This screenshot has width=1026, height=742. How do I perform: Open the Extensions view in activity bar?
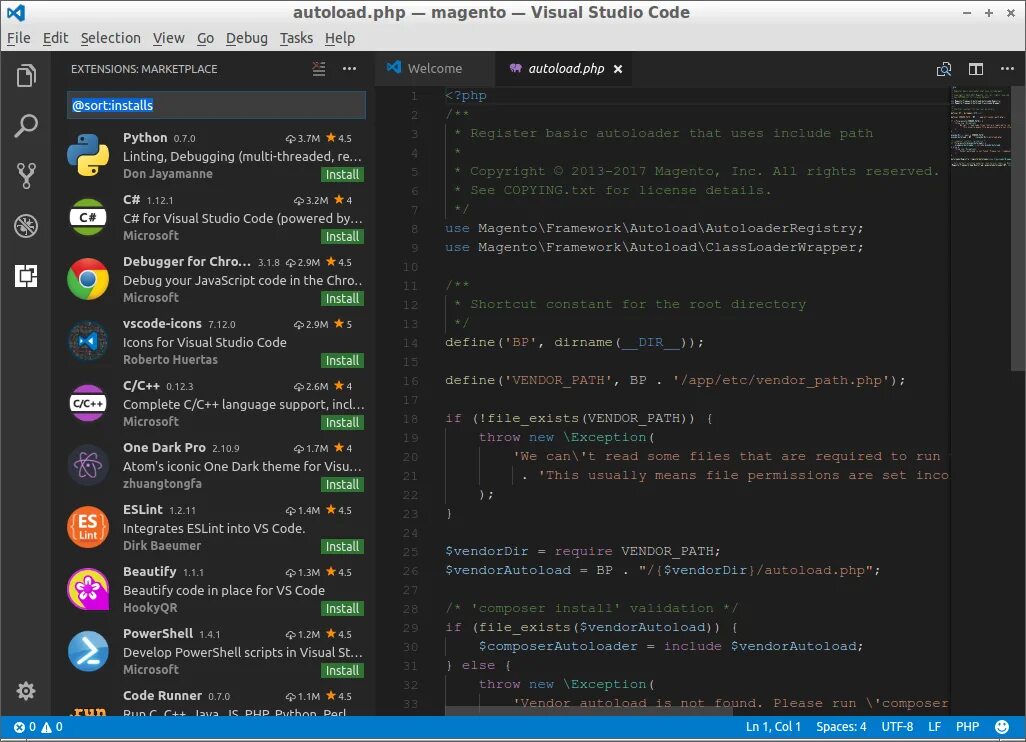pyautogui.click(x=26, y=275)
